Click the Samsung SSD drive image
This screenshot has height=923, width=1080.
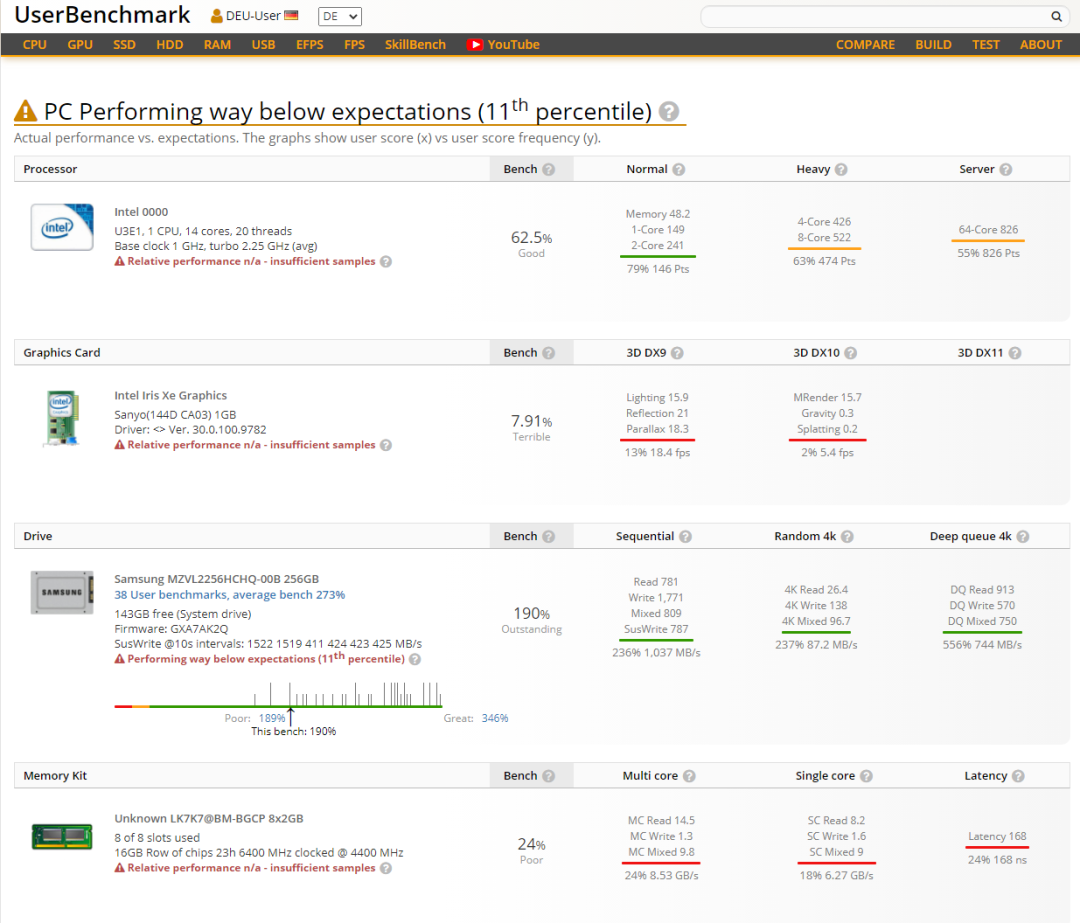tap(62, 592)
